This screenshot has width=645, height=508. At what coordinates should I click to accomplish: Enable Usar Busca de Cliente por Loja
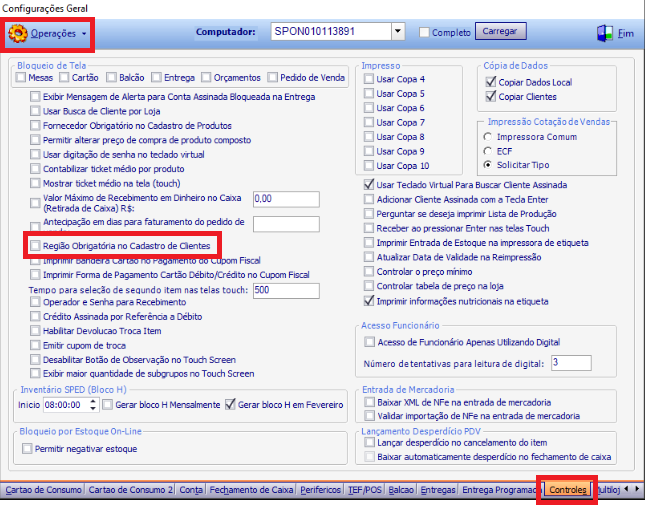35,111
